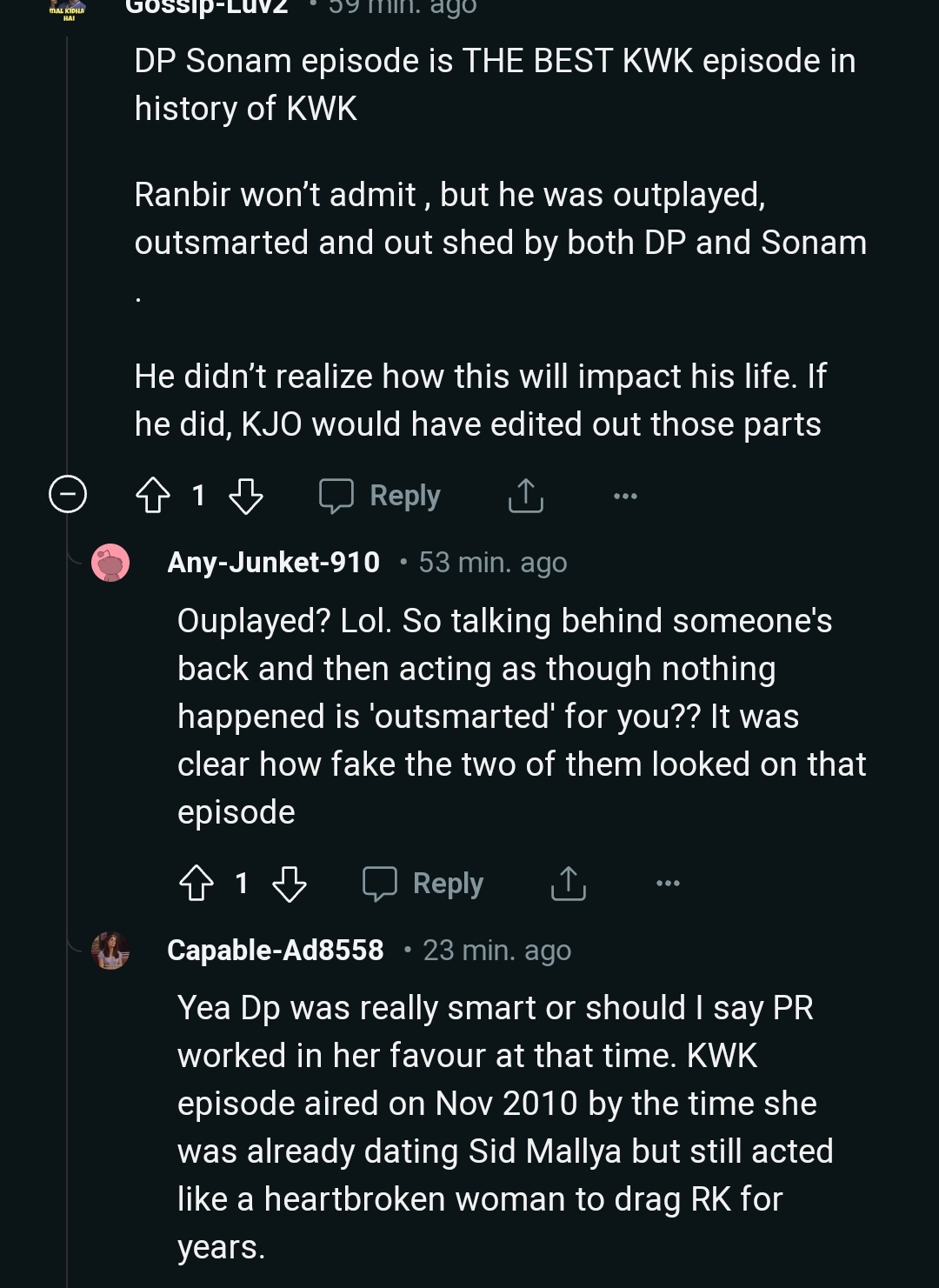Share the Gossip-Luv2 comment
Screen dimensions: 939x1288
[526, 496]
